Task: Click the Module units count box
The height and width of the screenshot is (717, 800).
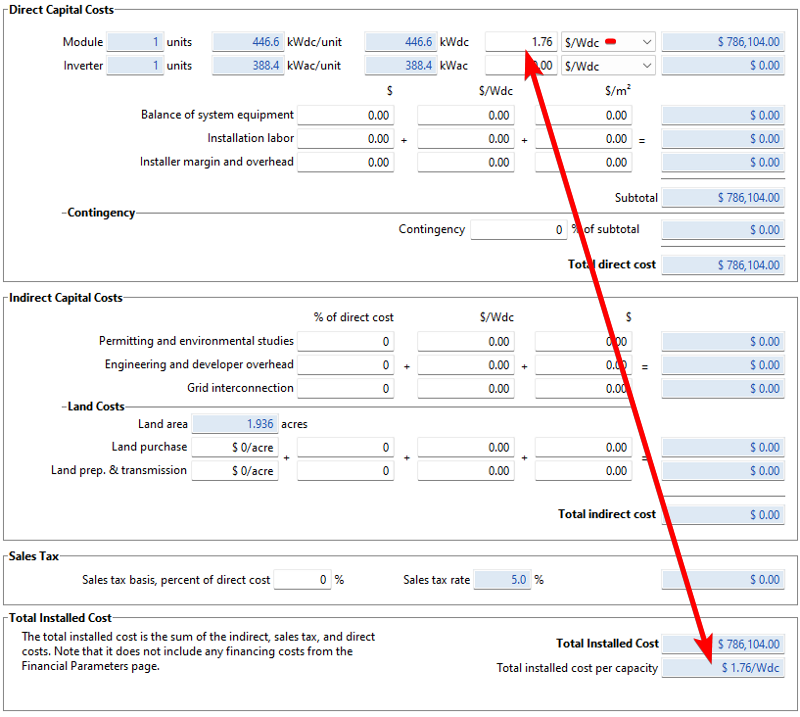Action: coord(135,42)
